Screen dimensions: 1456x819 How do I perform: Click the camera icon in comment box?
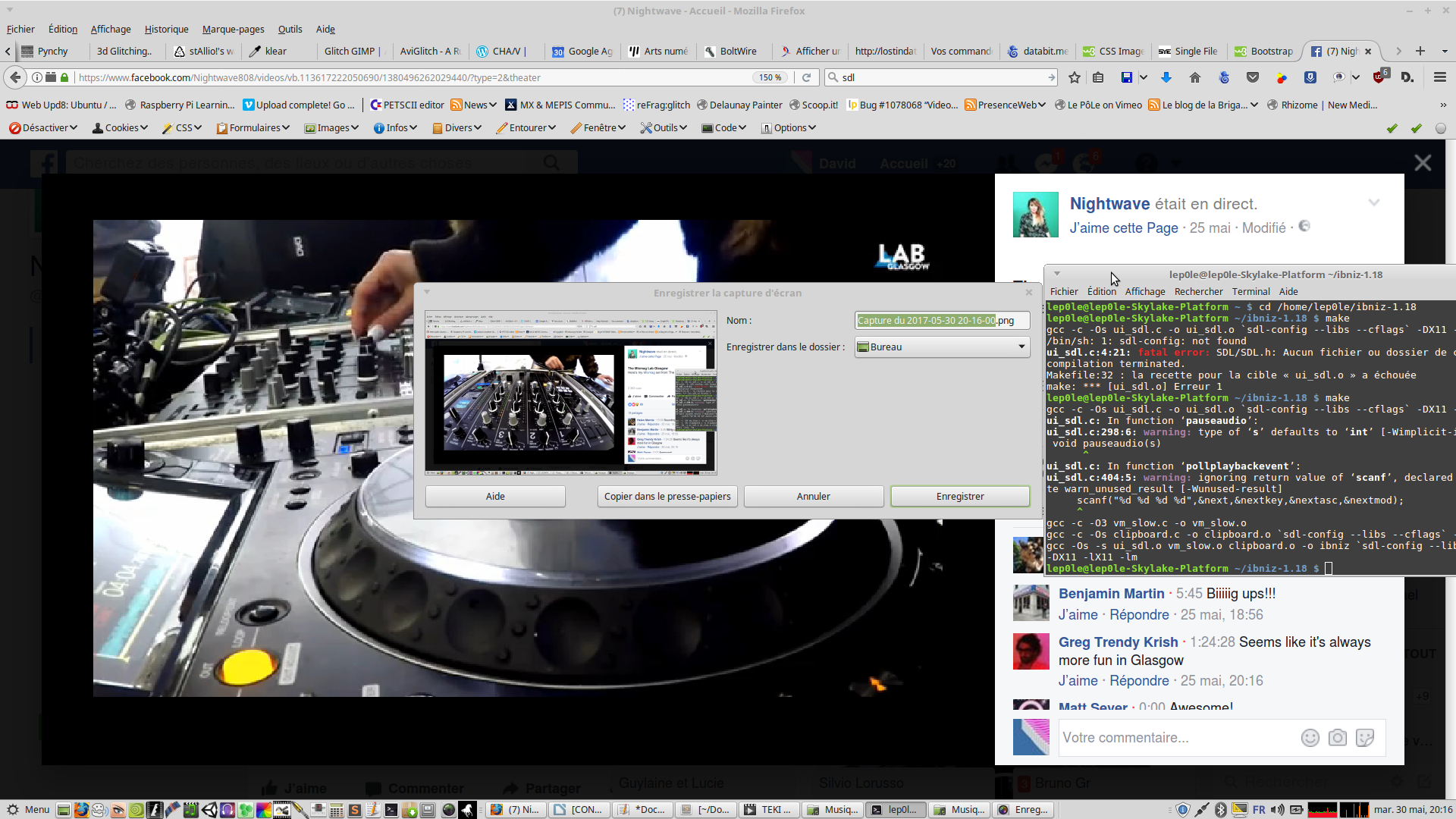1338,738
